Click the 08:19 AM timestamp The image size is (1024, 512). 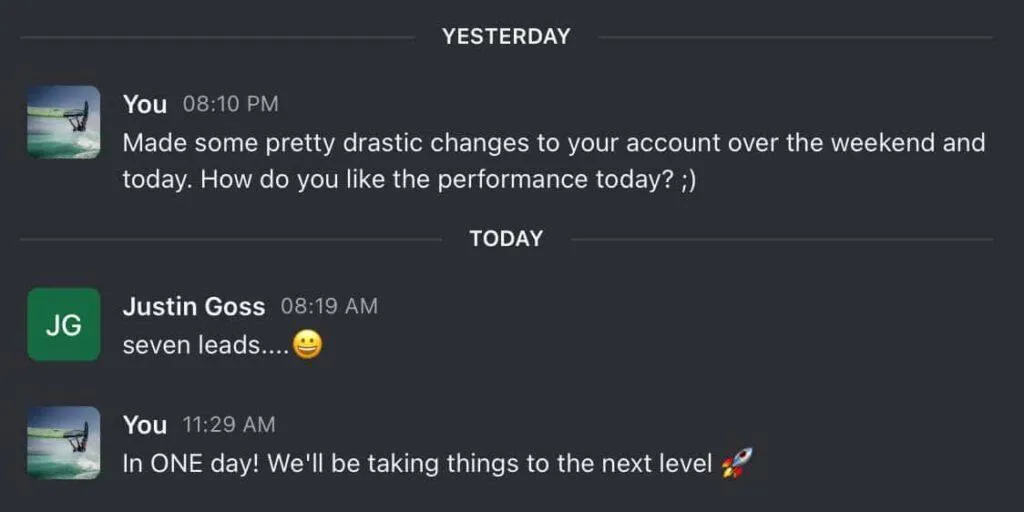(329, 306)
